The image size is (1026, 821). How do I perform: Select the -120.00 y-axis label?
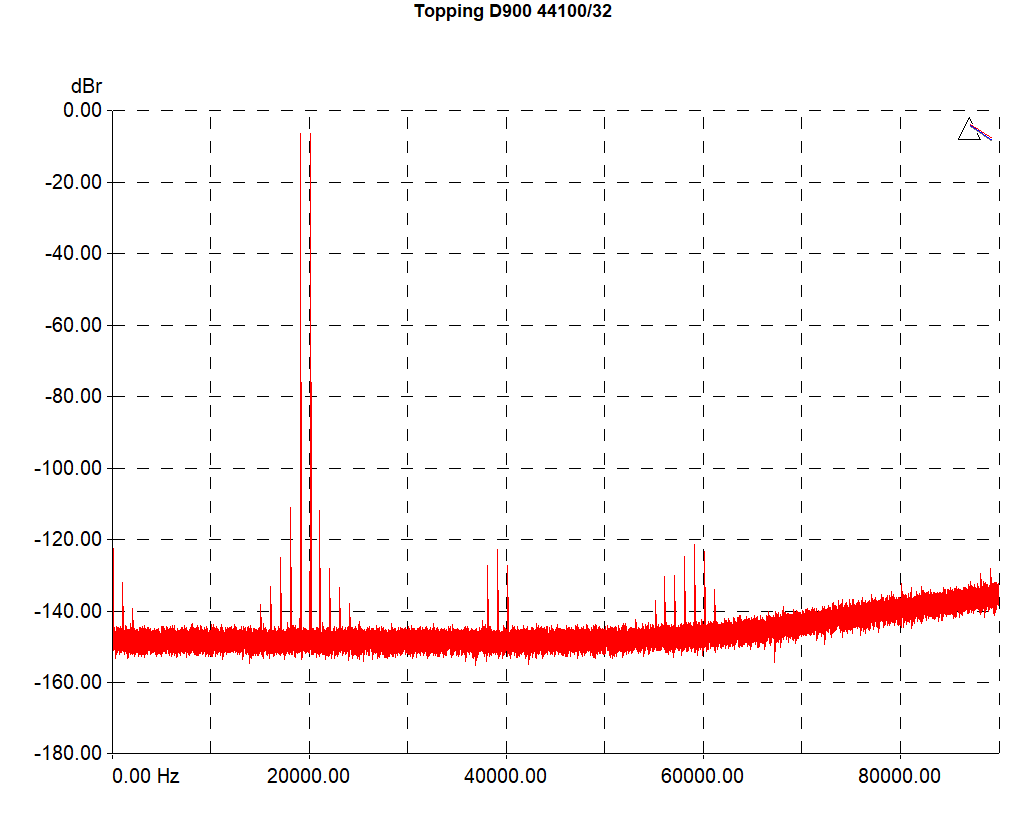68,539
